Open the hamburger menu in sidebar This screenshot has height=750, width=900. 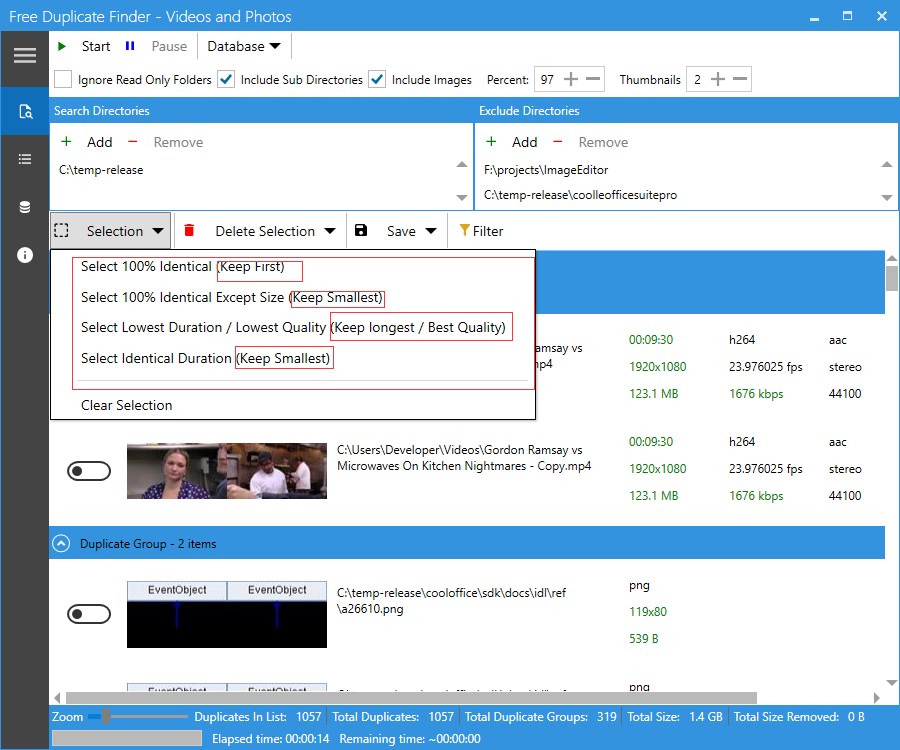pos(25,56)
